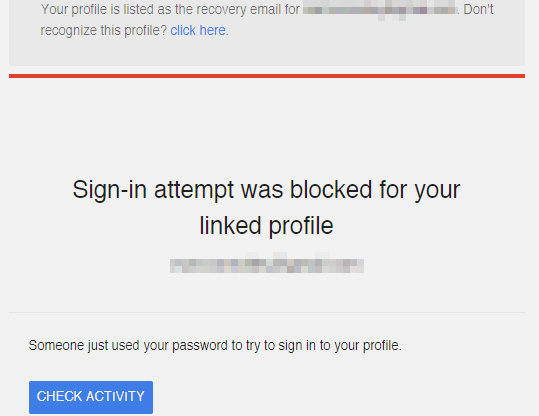539x416 pixels.
Task: Click the words 'sign in to your profile.'
Action: [x=340, y=346]
